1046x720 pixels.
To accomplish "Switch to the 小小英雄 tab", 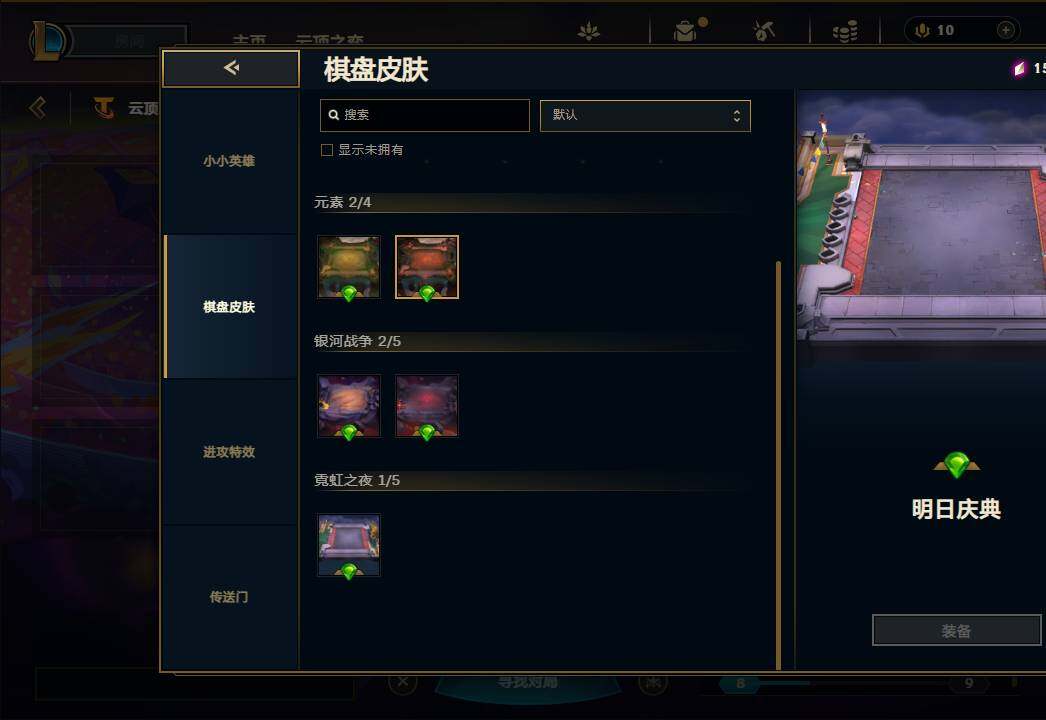I will (230, 161).
